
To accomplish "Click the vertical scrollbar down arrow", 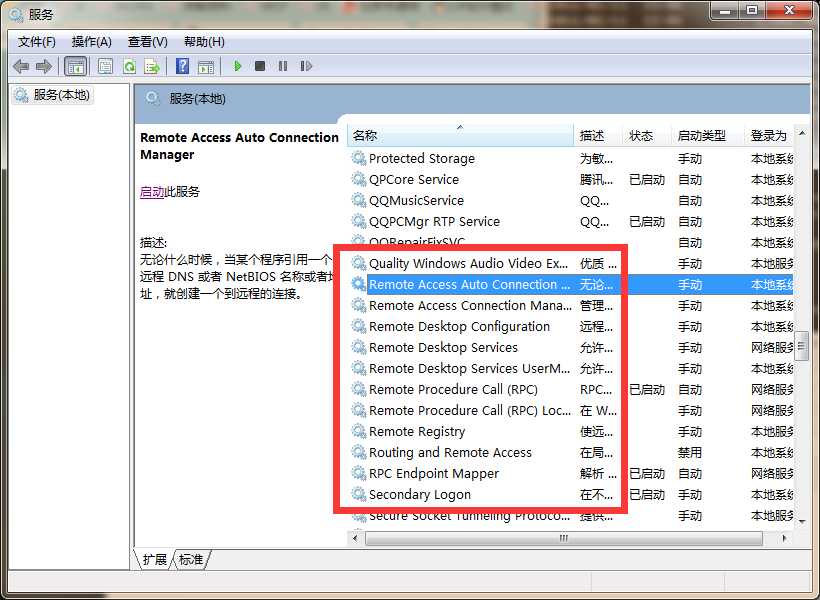I will (x=802, y=521).
